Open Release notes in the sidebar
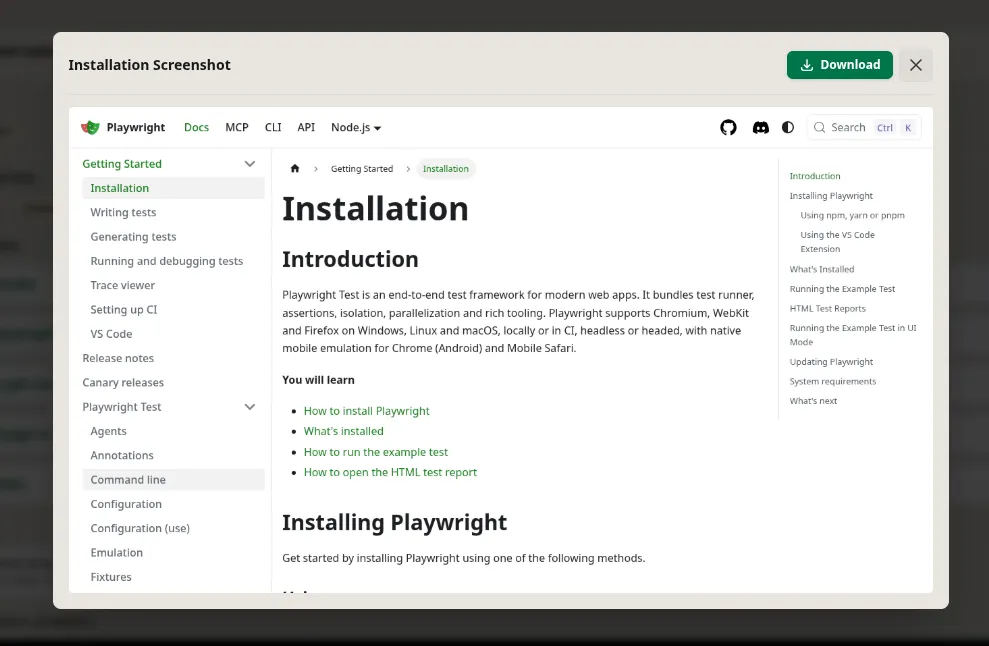Screen dimensions: 989x646 click(118, 358)
